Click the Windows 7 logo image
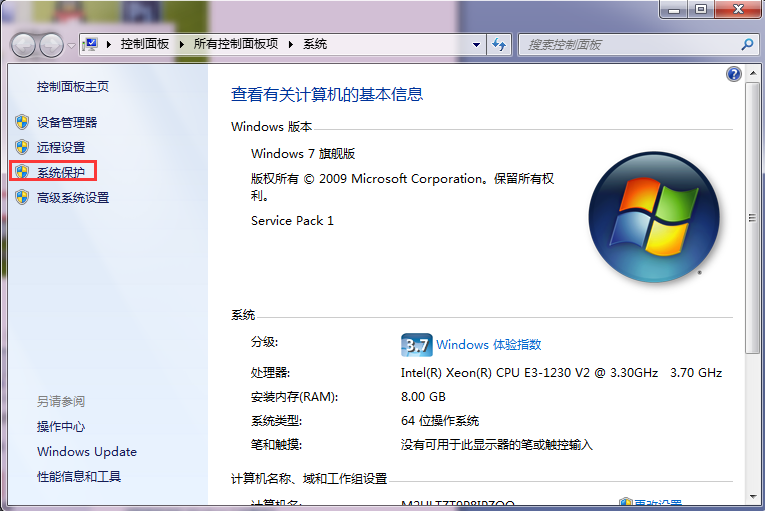765x511 pixels. click(654, 217)
